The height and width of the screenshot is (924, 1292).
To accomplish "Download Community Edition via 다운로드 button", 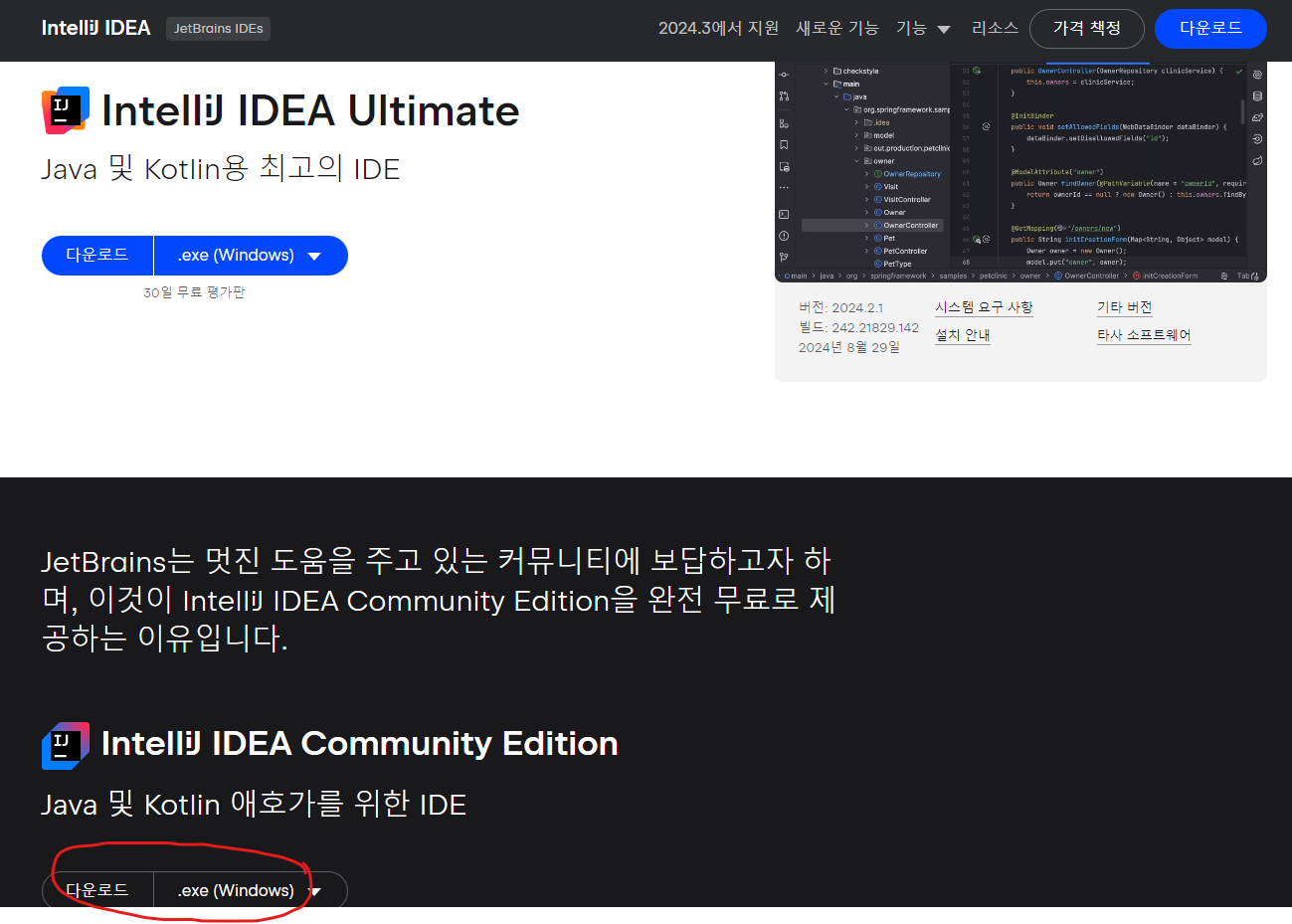I will 97,890.
